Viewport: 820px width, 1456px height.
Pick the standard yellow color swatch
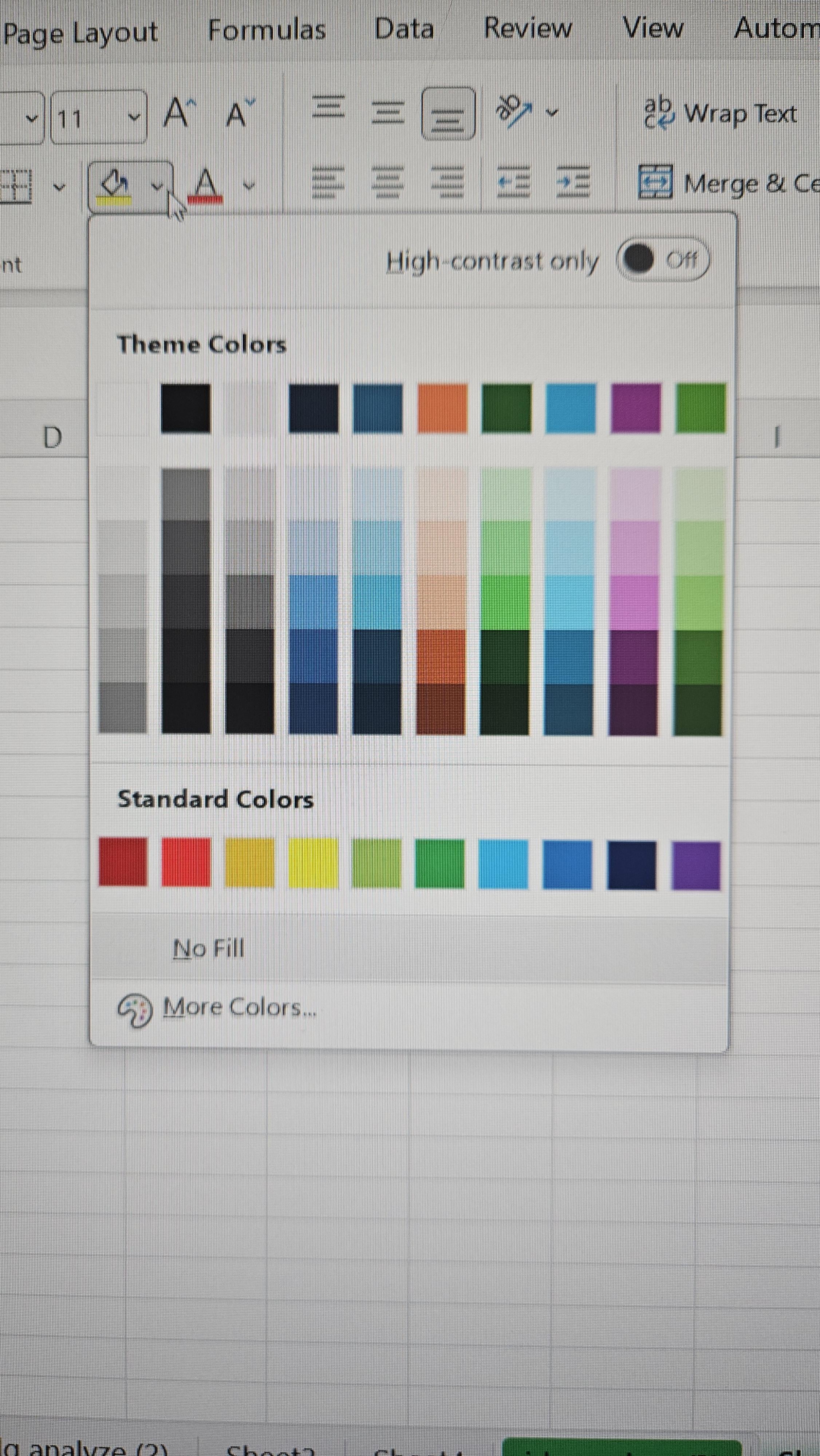click(x=313, y=863)
